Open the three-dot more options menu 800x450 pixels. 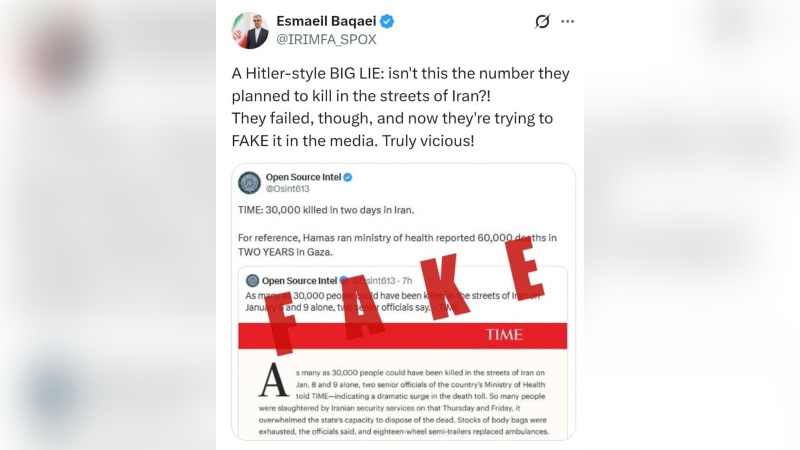coord(568,22)
